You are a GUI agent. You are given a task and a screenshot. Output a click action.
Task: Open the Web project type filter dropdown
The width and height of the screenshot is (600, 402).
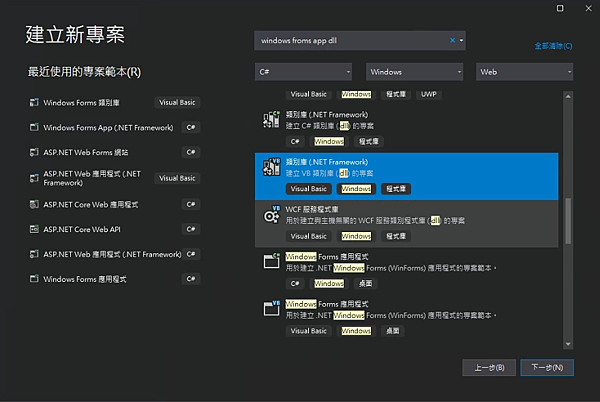(524, 72)
